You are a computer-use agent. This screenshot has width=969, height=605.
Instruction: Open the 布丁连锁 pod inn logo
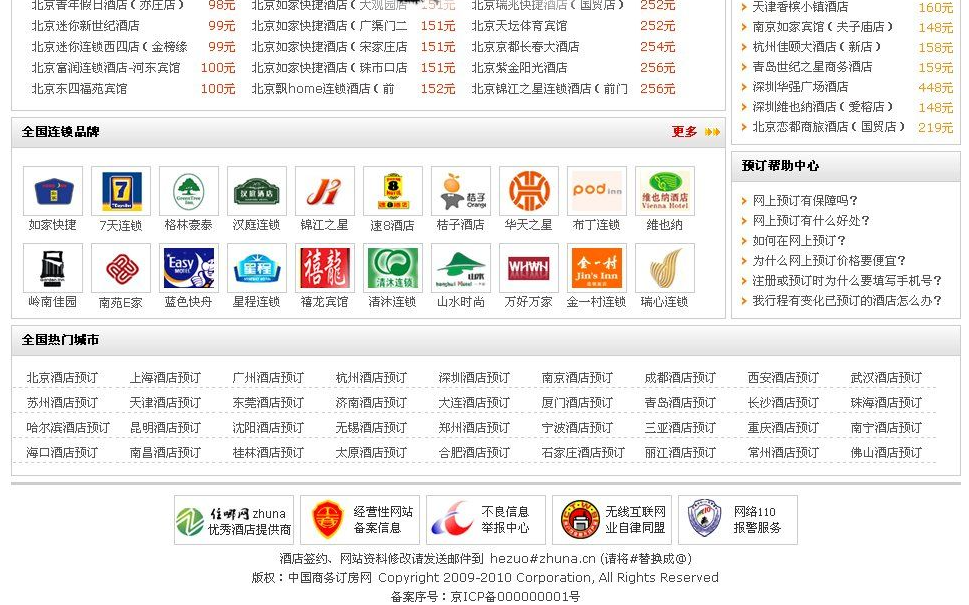click(596, 190)
